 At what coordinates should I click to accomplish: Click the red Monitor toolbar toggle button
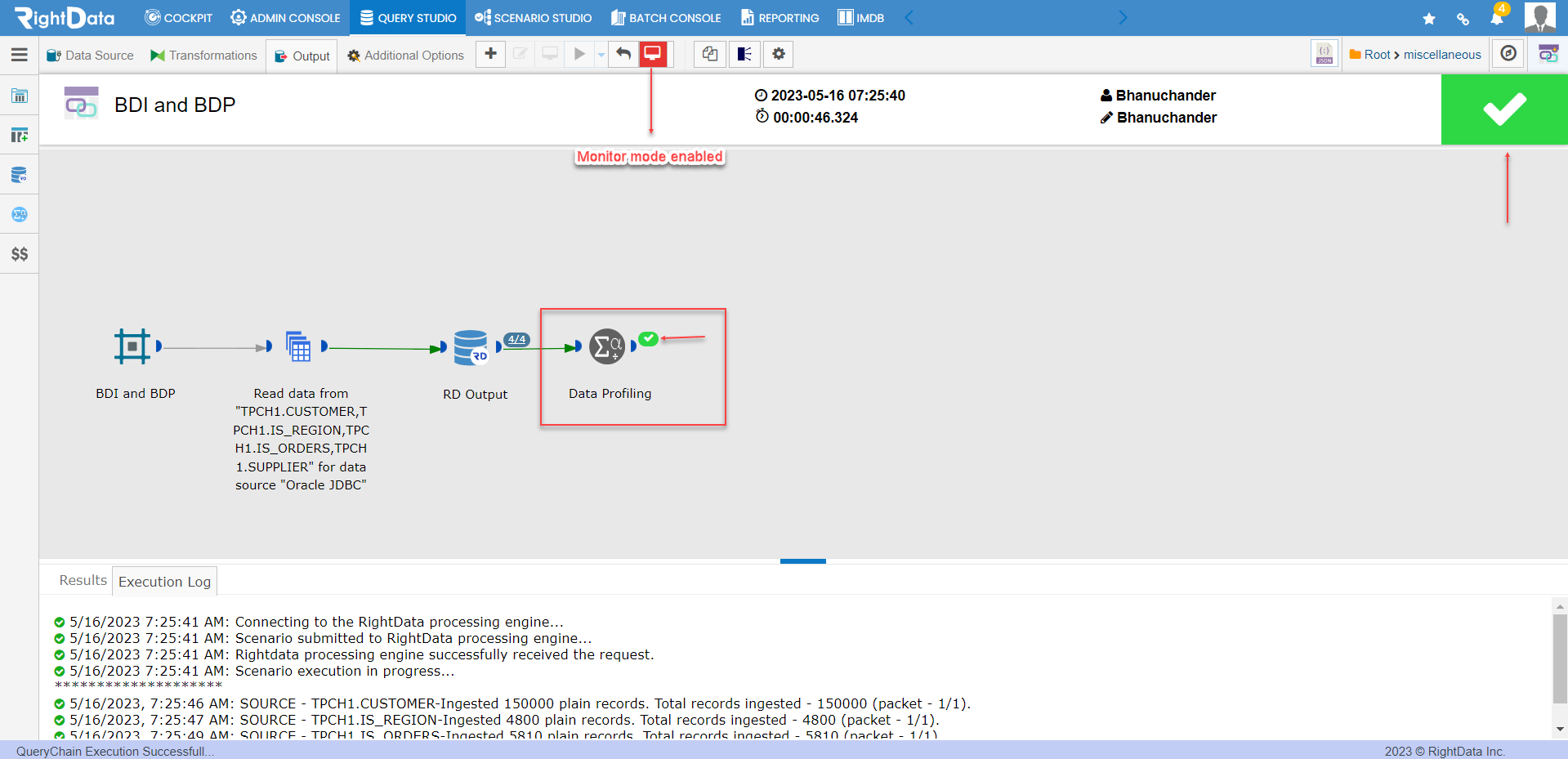pos(652,54)
